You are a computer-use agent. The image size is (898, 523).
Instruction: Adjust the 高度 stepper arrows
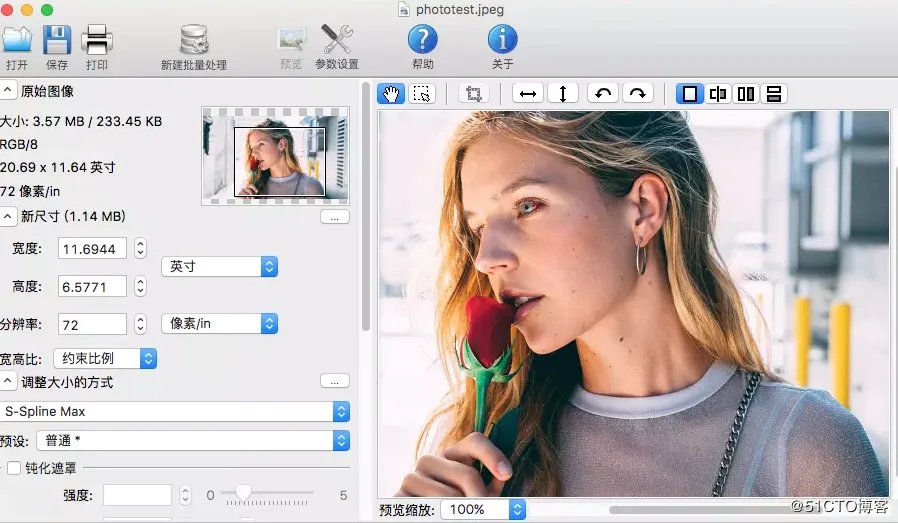[x=140, y=286]
